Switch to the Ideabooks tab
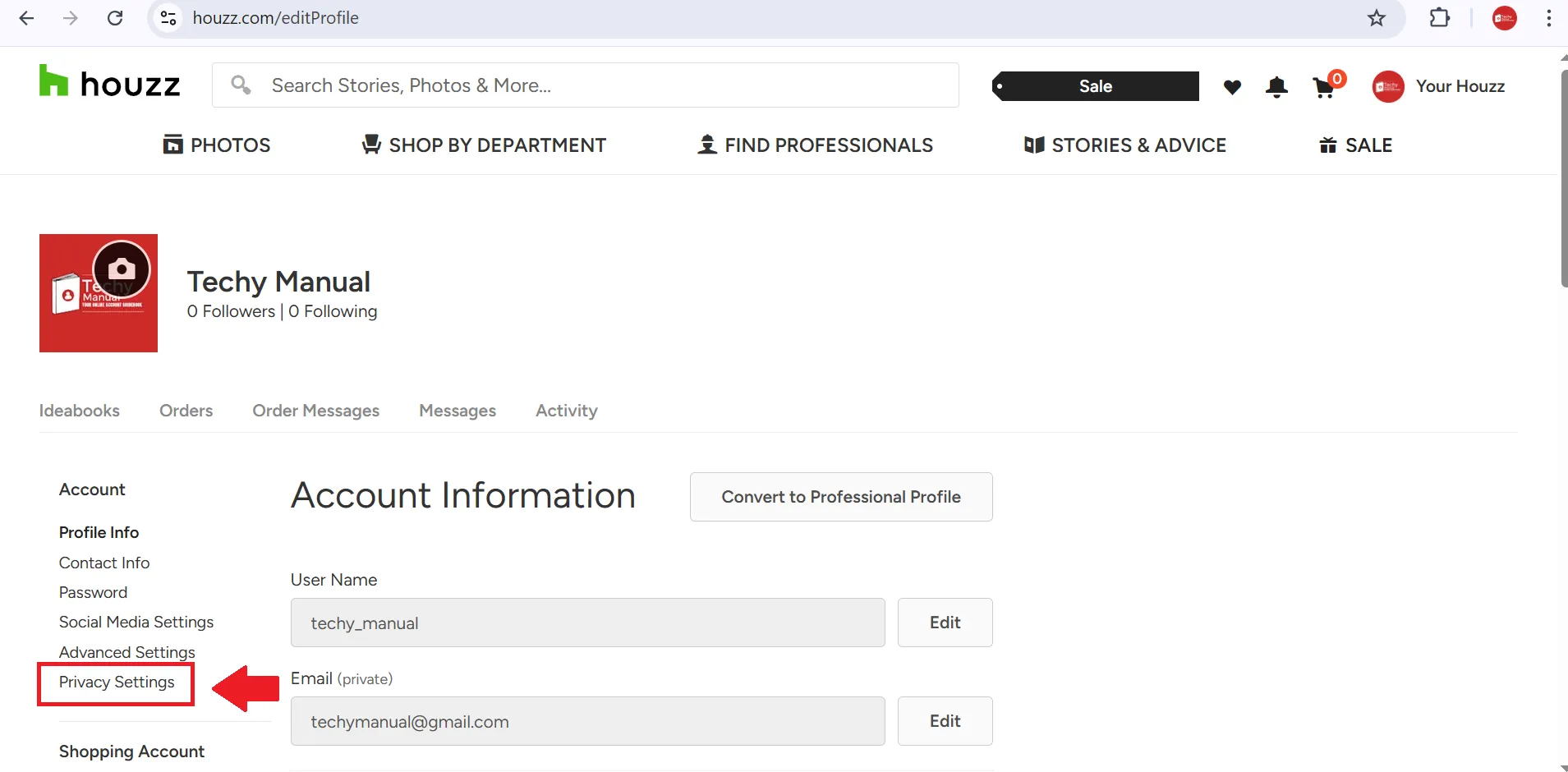The image size is (1568, 772). (x=79, y=411)
